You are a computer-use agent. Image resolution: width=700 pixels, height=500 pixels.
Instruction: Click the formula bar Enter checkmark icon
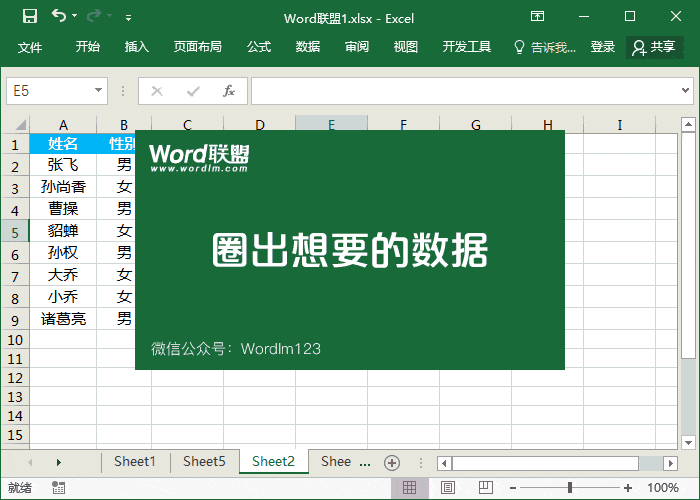coord(193,91)
